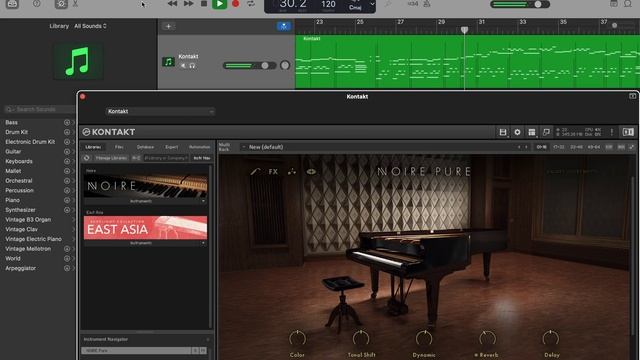Image resolution: width=640 pixels, height=360 pixels.
Task: Solo the Kontakt track with headphones
Action: click(192, 66)
